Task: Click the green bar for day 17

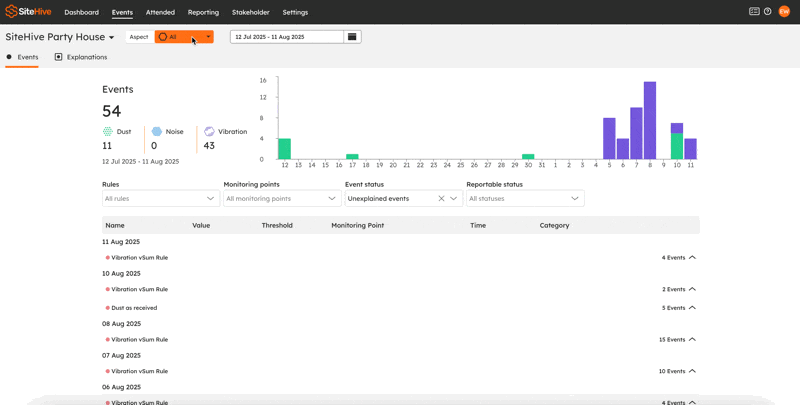Action: pos(352,157)
